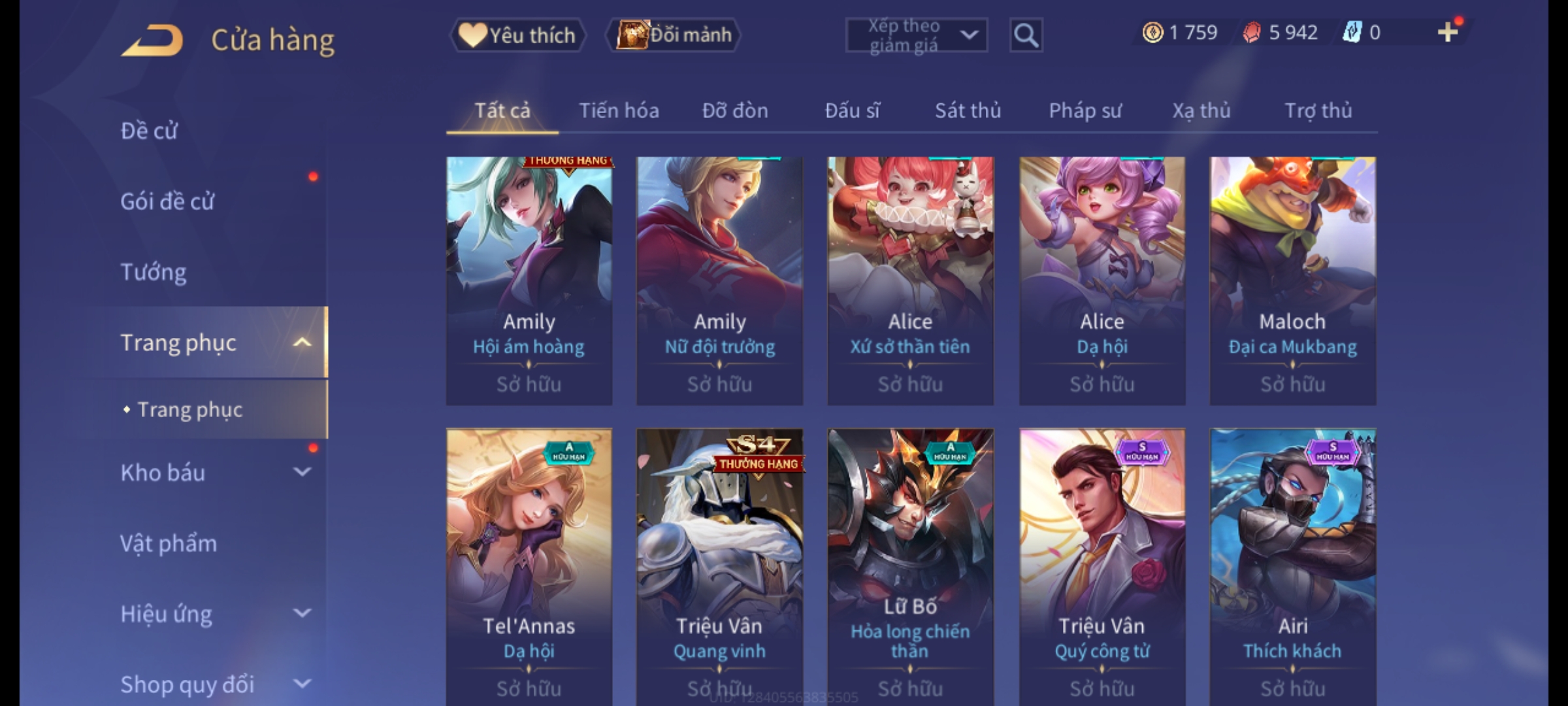
Task: Open Tướng in the sidebar
Action: click(153, 272)
